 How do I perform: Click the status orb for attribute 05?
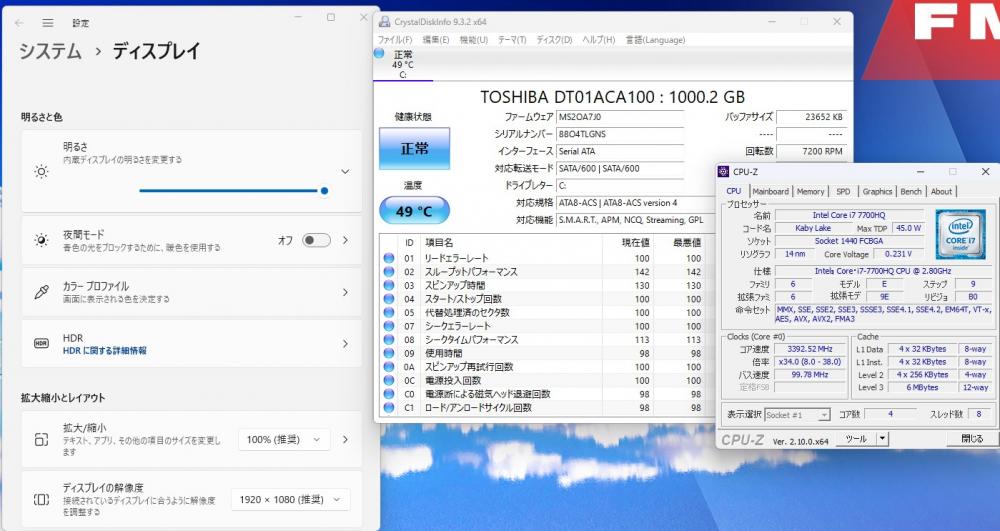pyautogui.click(x=388, y=312)
